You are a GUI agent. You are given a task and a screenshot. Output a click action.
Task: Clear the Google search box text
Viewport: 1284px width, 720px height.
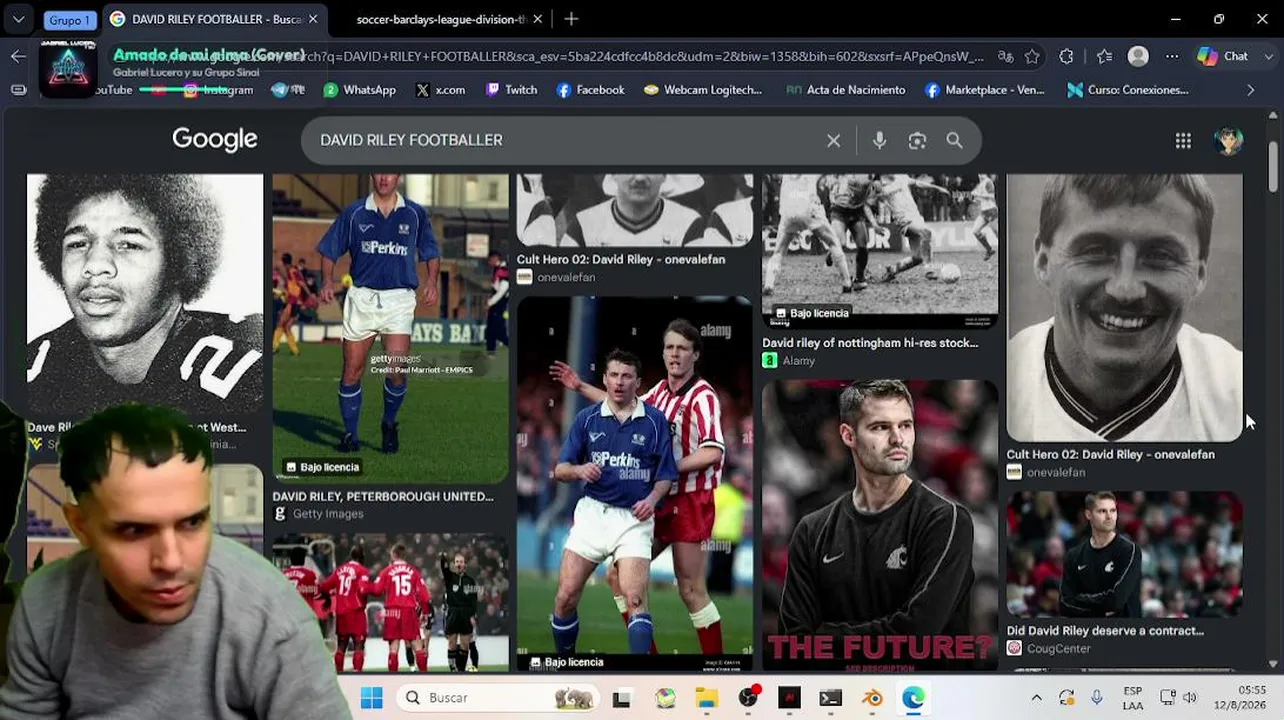point(833,141)
